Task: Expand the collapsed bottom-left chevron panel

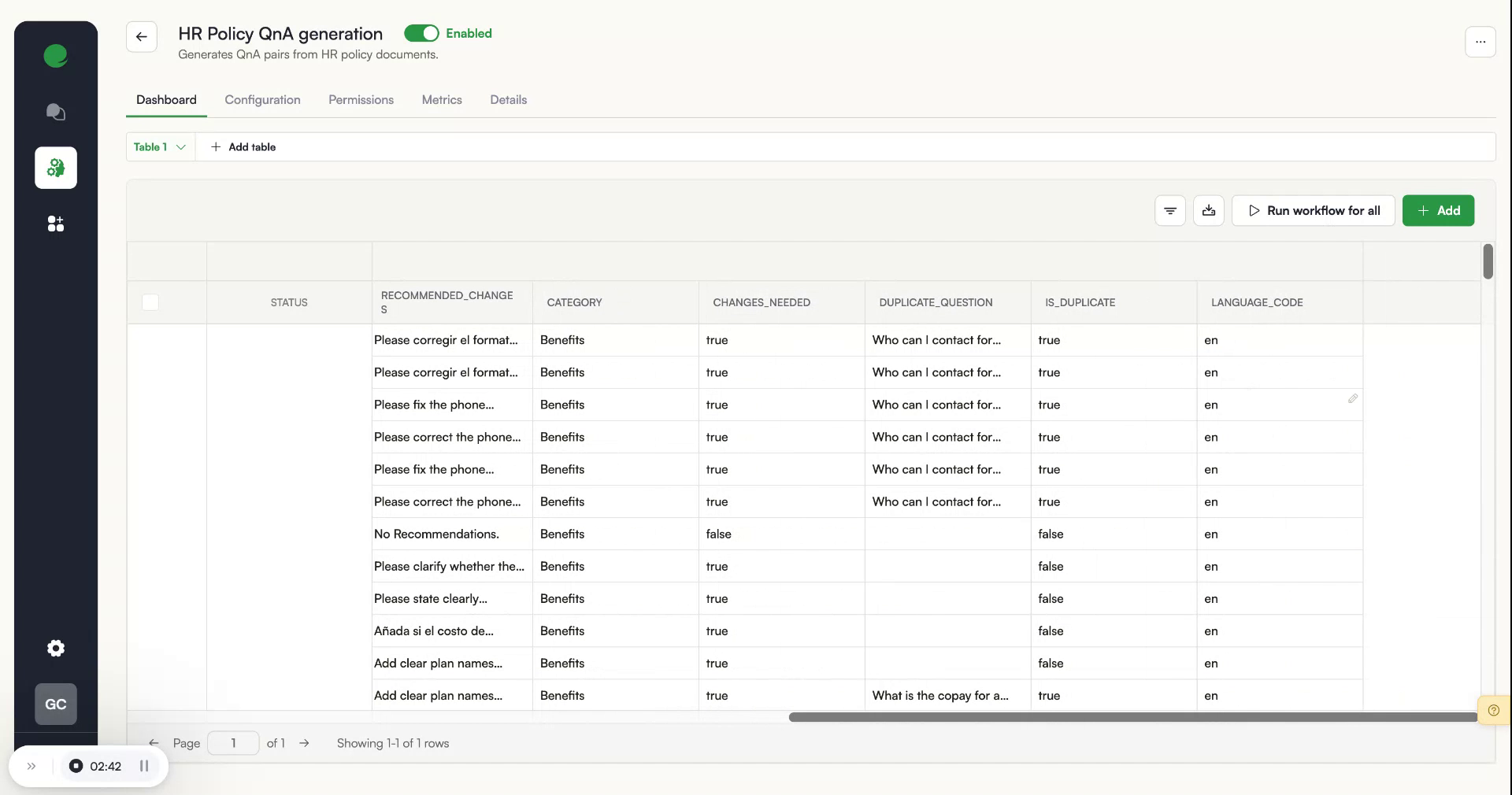Action: (x=31, y=766)
